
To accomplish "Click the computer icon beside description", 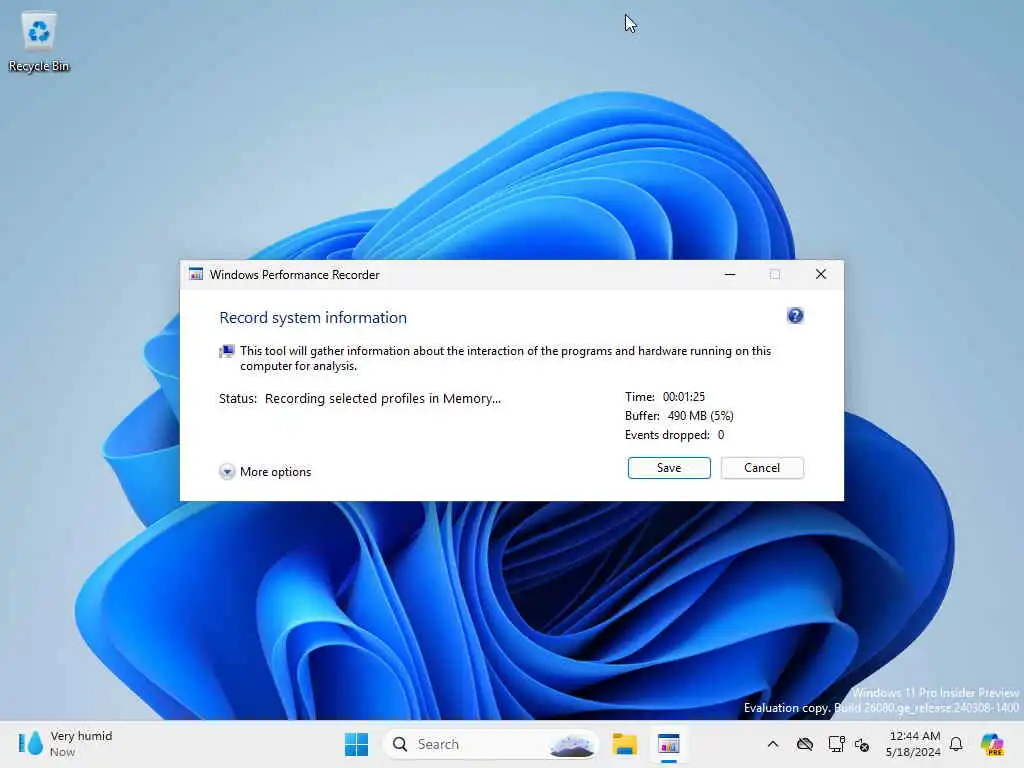I will pyautogui.click(x=226, y=352).
